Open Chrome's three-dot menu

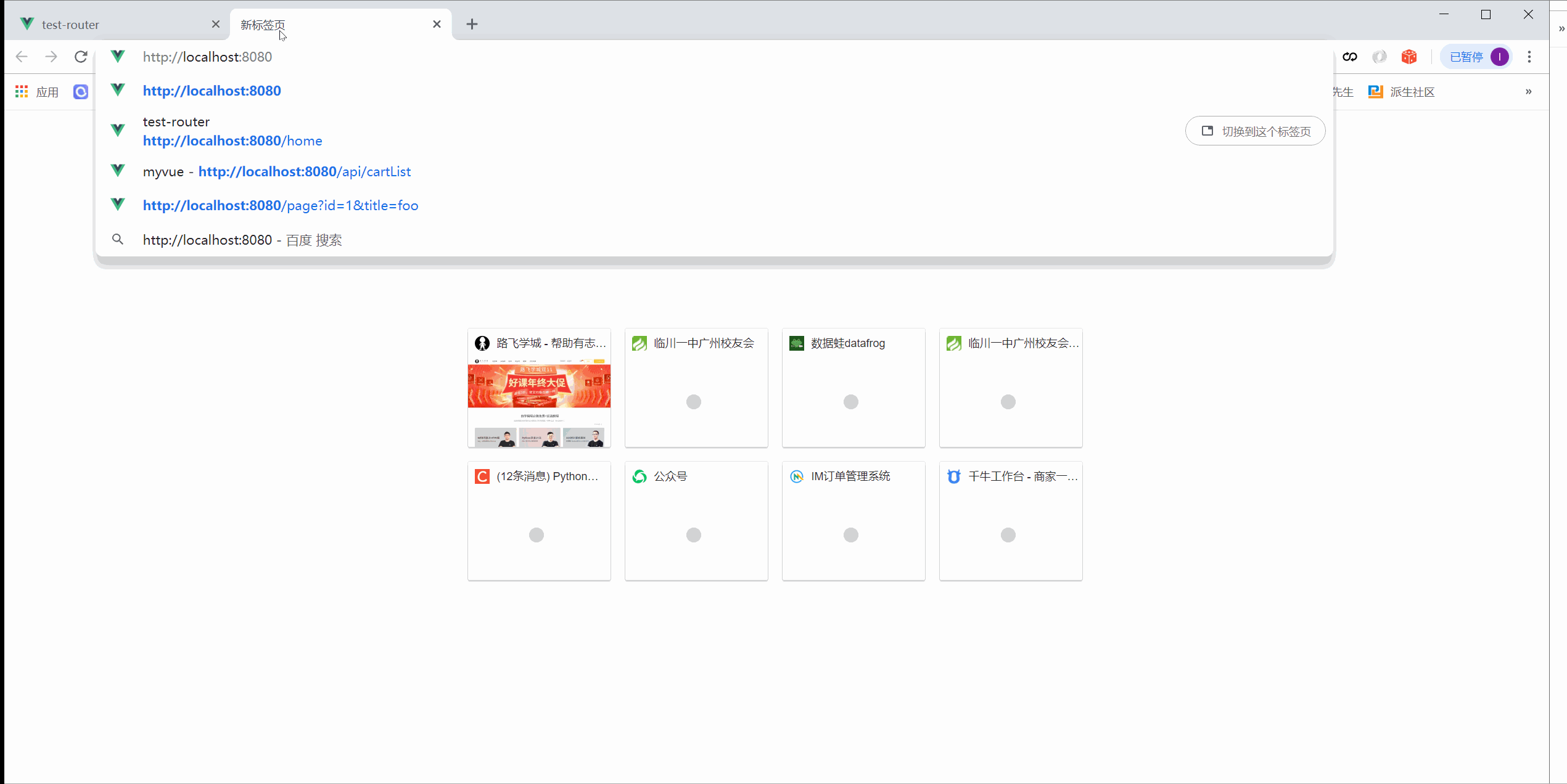[x=1529, y=57]
